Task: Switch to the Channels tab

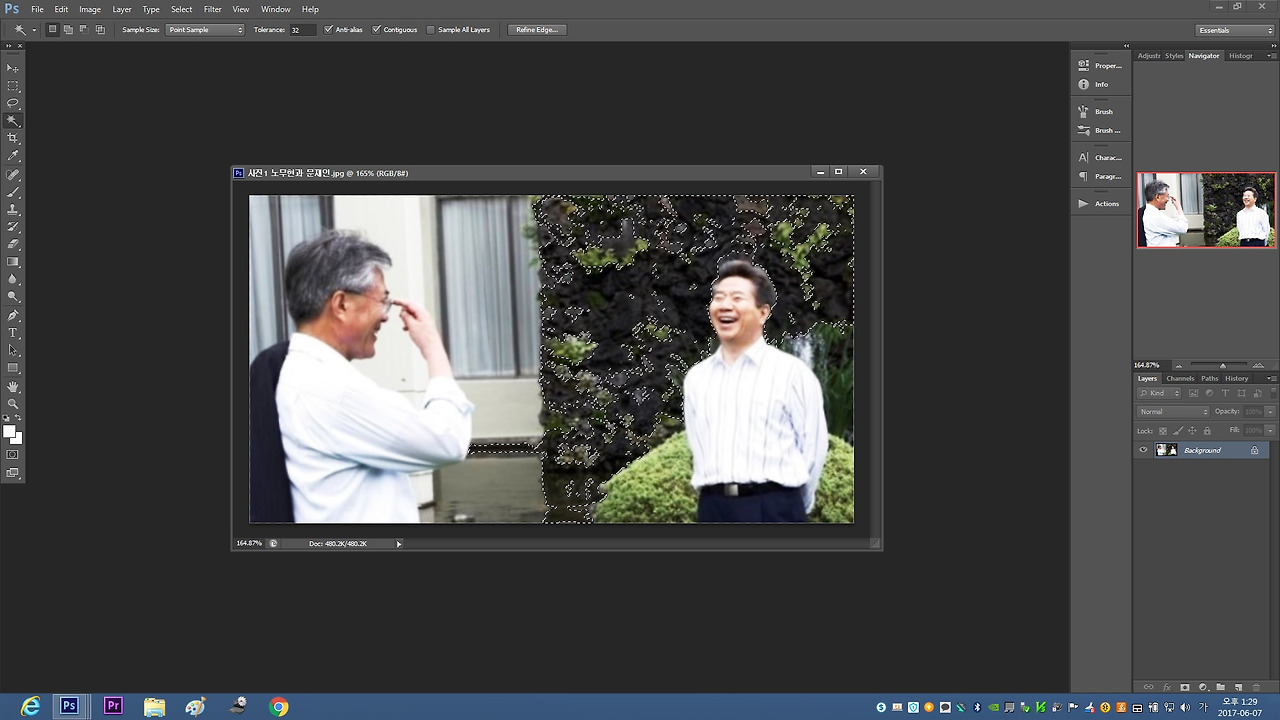Action: (1180, 379)
